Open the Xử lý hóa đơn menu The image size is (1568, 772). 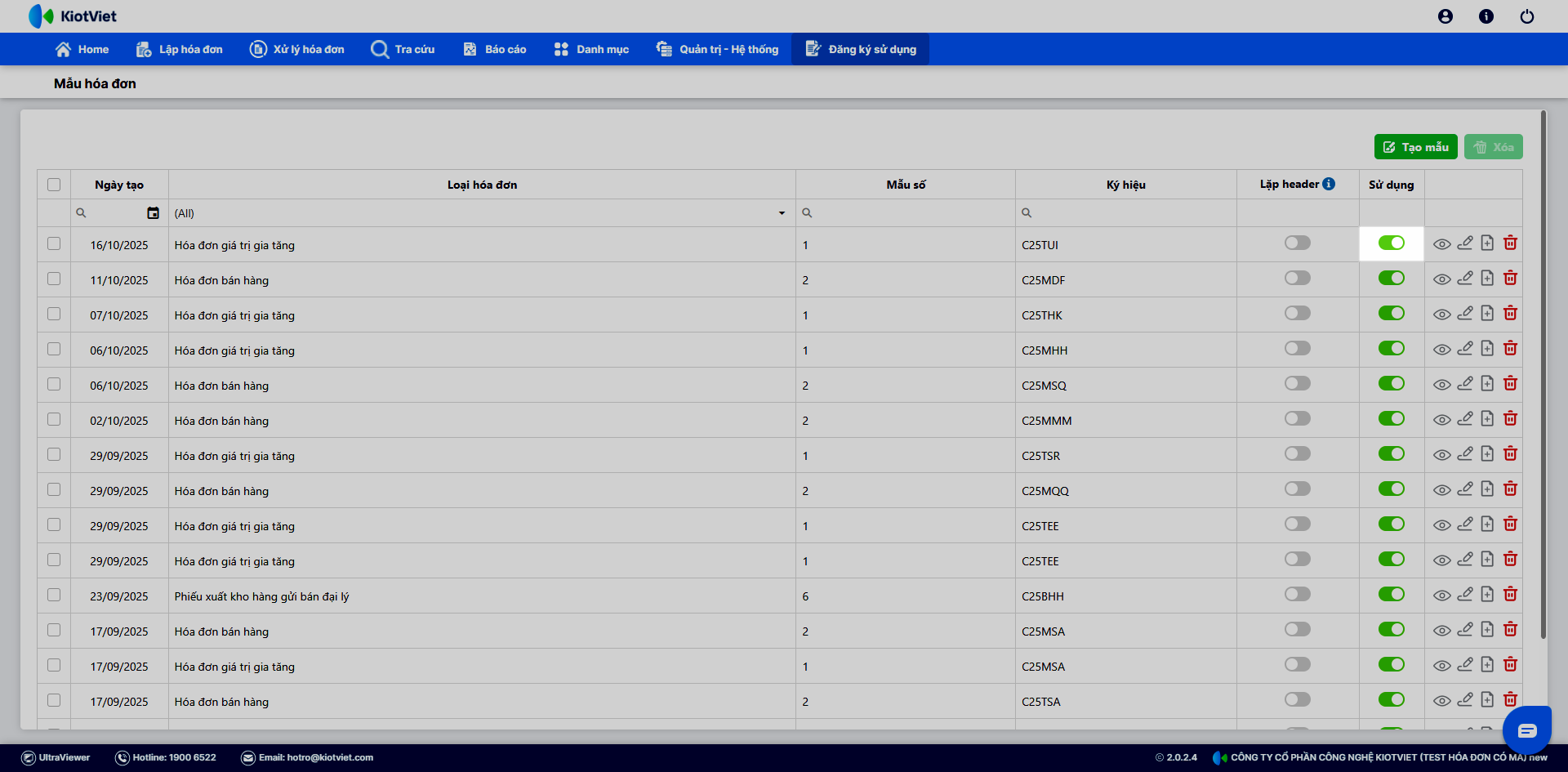296,49
